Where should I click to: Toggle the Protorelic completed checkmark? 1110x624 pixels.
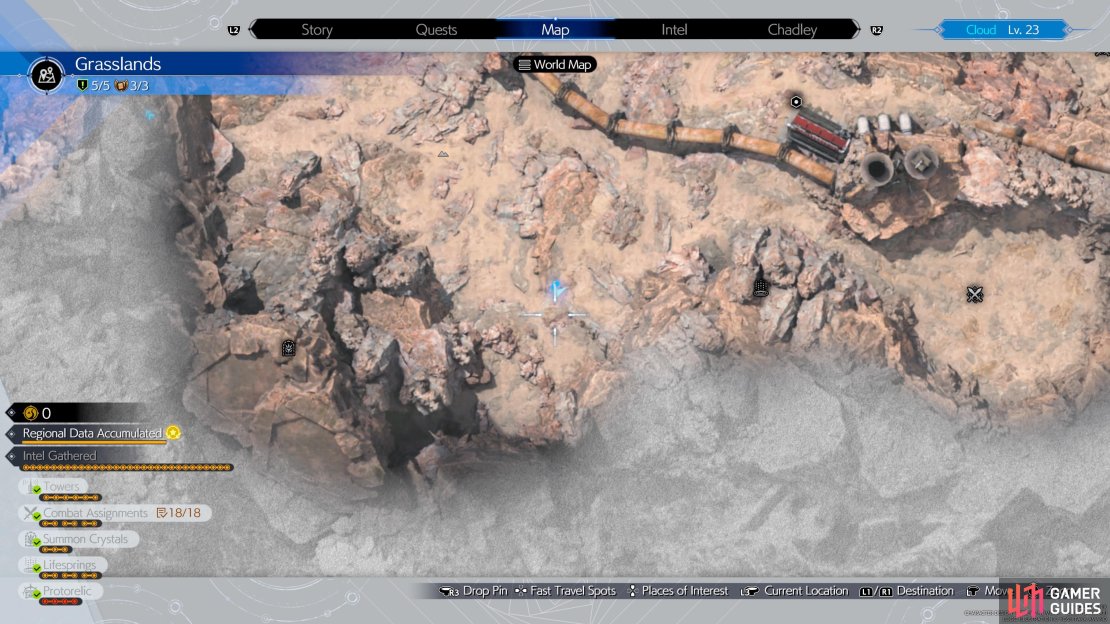click(x=37, y=594)
